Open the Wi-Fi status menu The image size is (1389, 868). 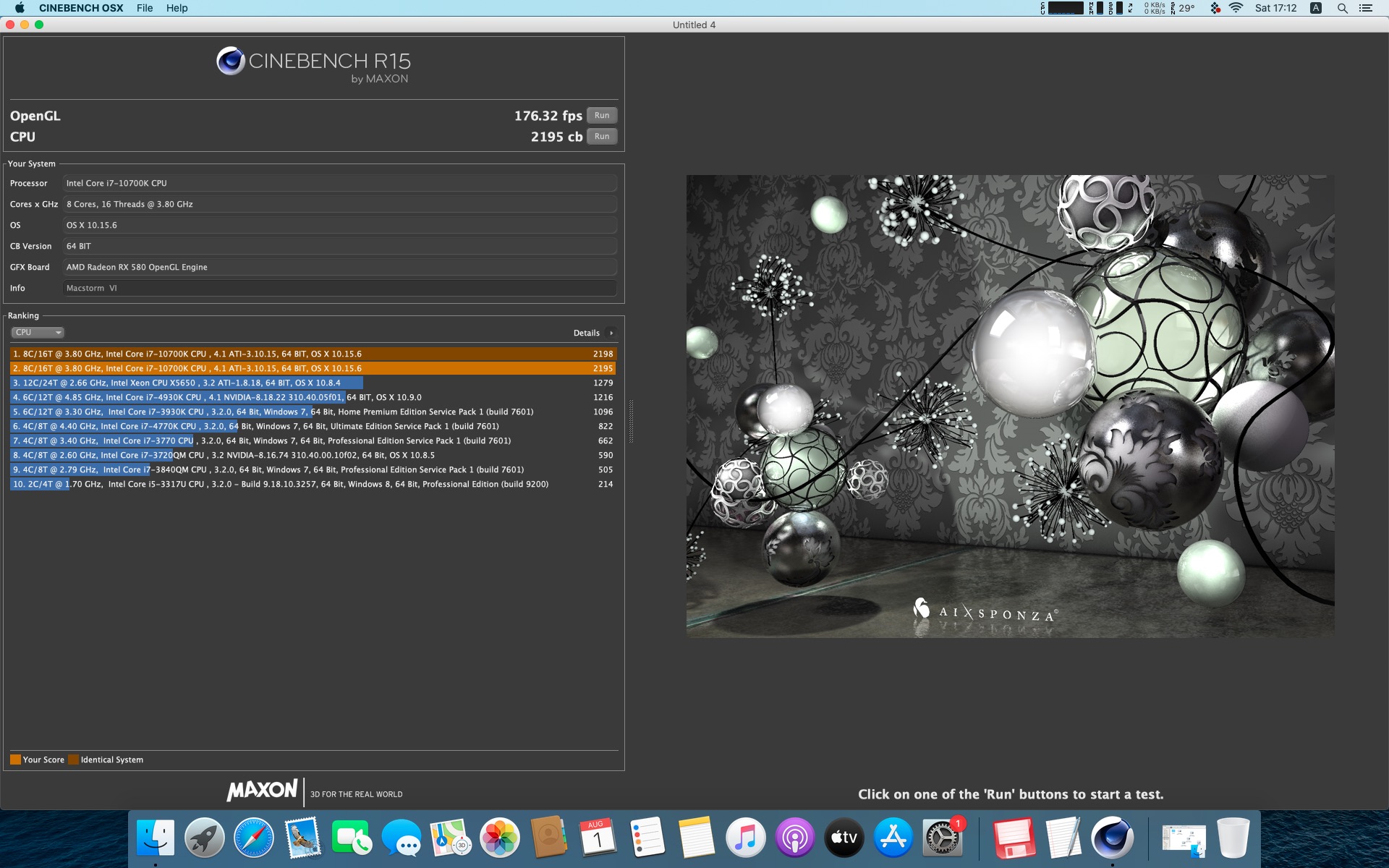click(x=1236, y=8)
